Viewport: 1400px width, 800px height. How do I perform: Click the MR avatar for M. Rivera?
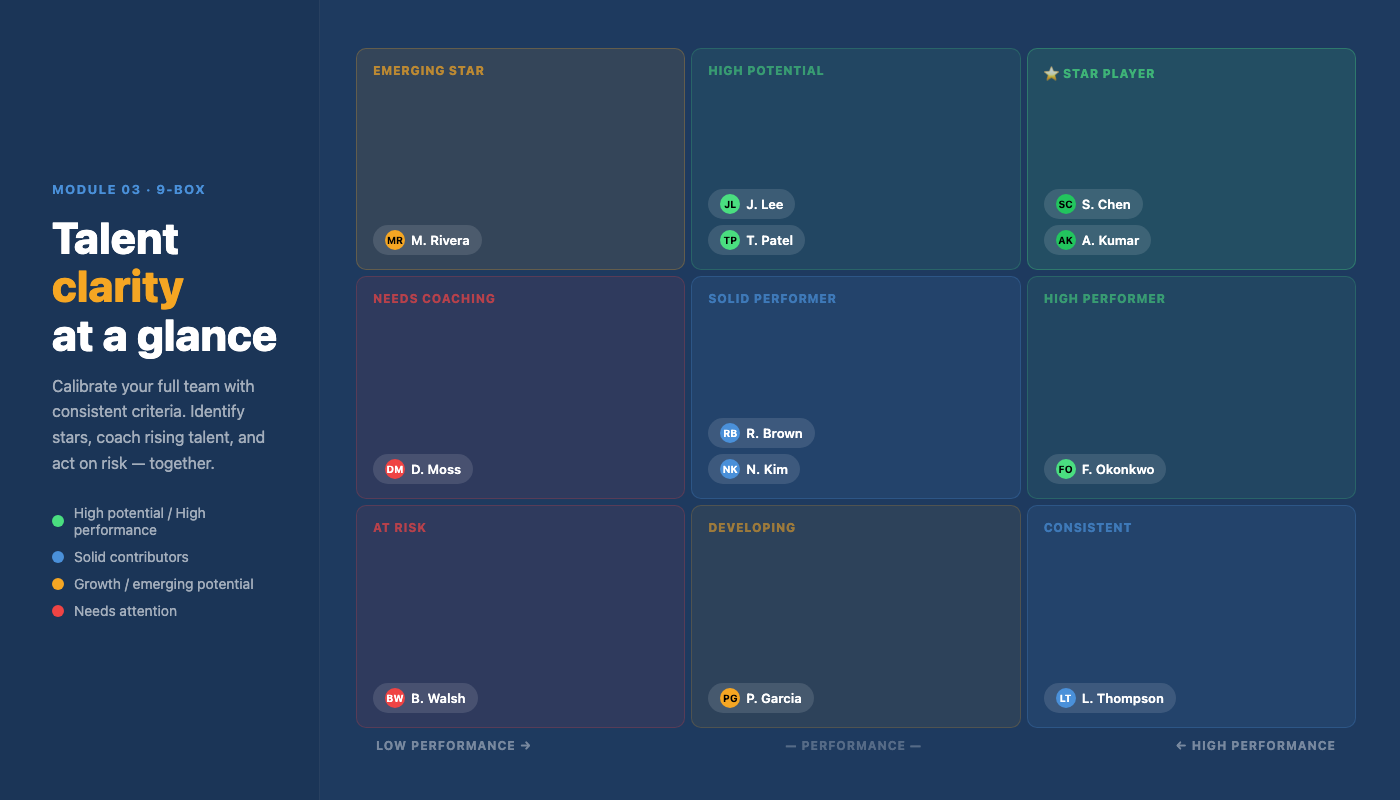395,240
